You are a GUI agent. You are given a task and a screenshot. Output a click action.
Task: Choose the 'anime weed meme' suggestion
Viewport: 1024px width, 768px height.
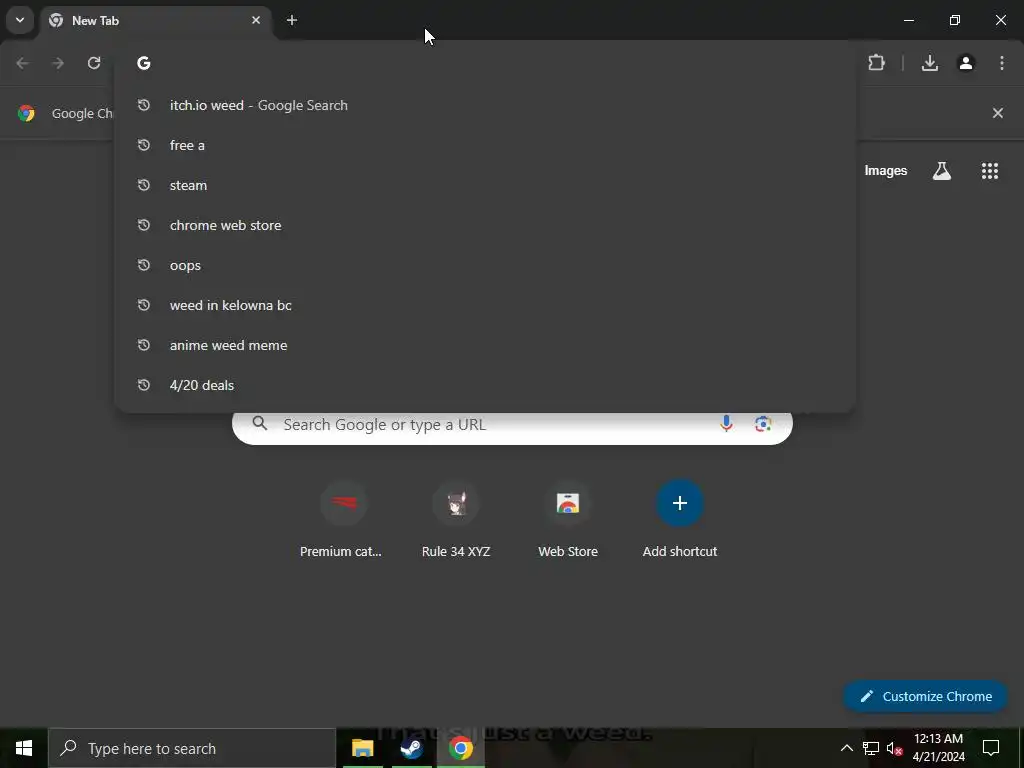(485, 345)
